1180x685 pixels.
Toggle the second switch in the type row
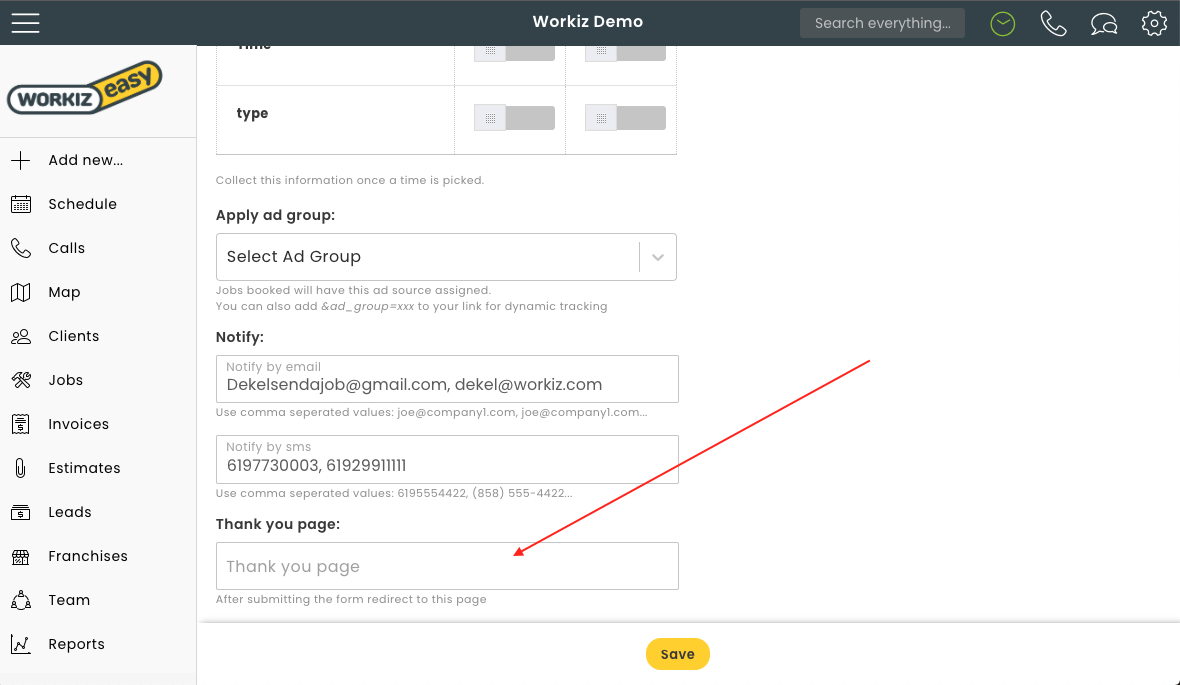[x=625, y=119]
